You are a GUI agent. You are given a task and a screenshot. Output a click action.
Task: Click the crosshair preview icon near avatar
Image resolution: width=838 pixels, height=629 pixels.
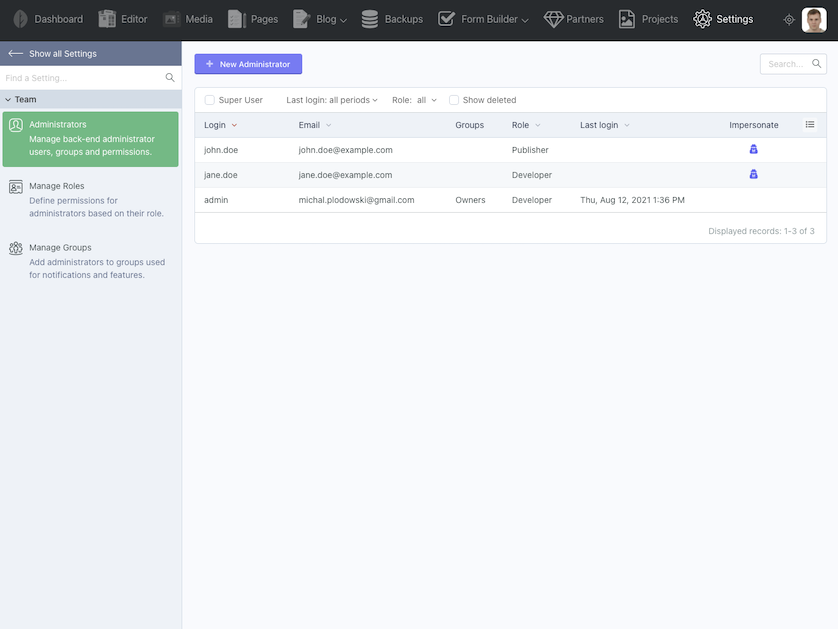[x=789, y=20]
